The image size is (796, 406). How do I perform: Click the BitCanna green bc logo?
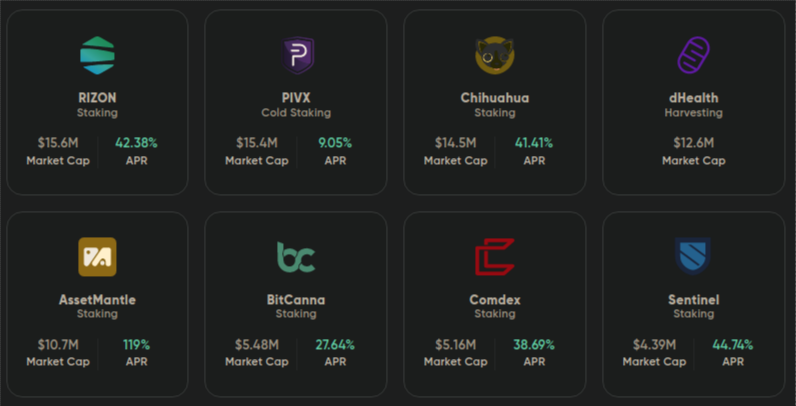click(x=296, y=257)
